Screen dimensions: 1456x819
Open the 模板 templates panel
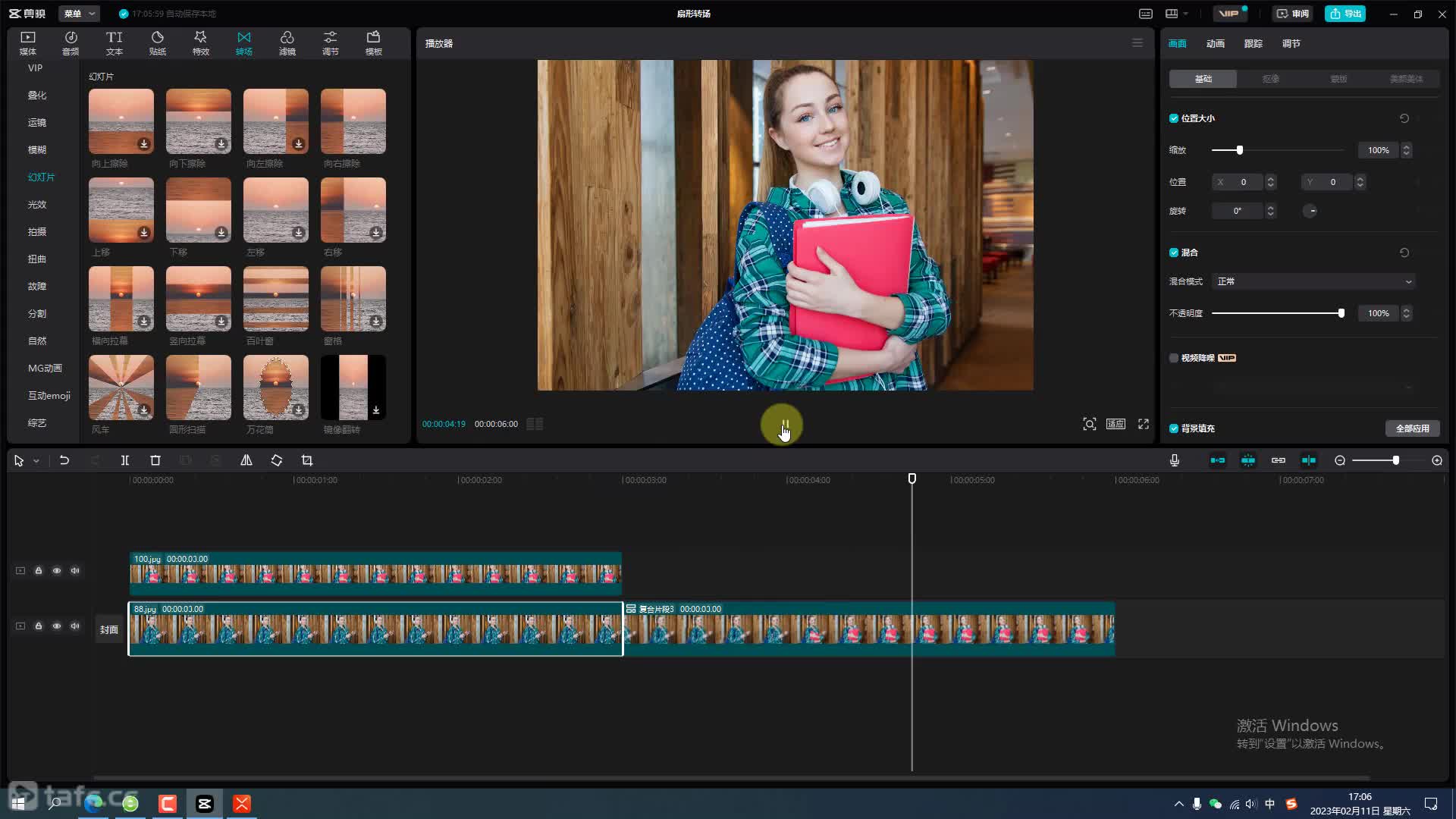[374, 43]
